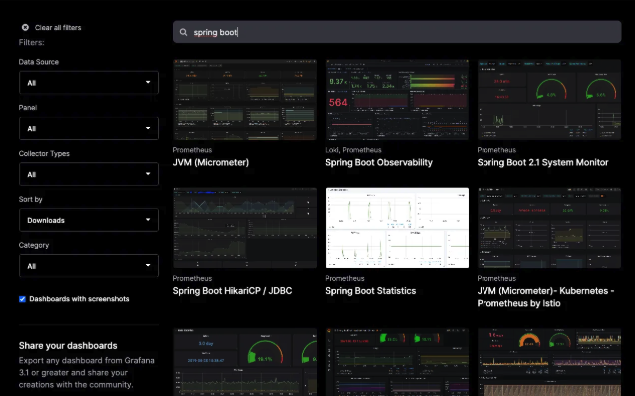Open Spring Boot HikariCP / JDBC thumbnail
This screenshot has width=635, height=396.
pos(245,228)
